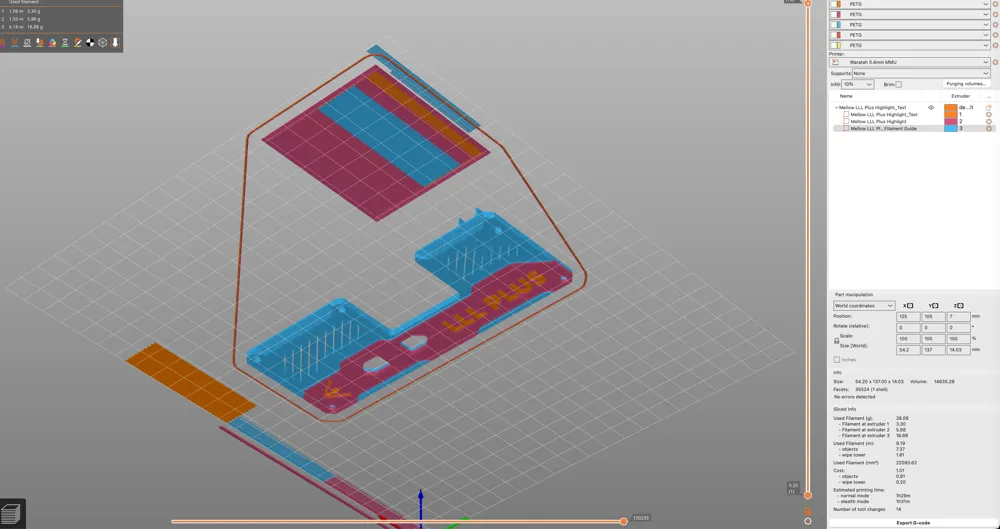
Task: Open third PETG filament dropdown
Action: (x=909, y=25)
